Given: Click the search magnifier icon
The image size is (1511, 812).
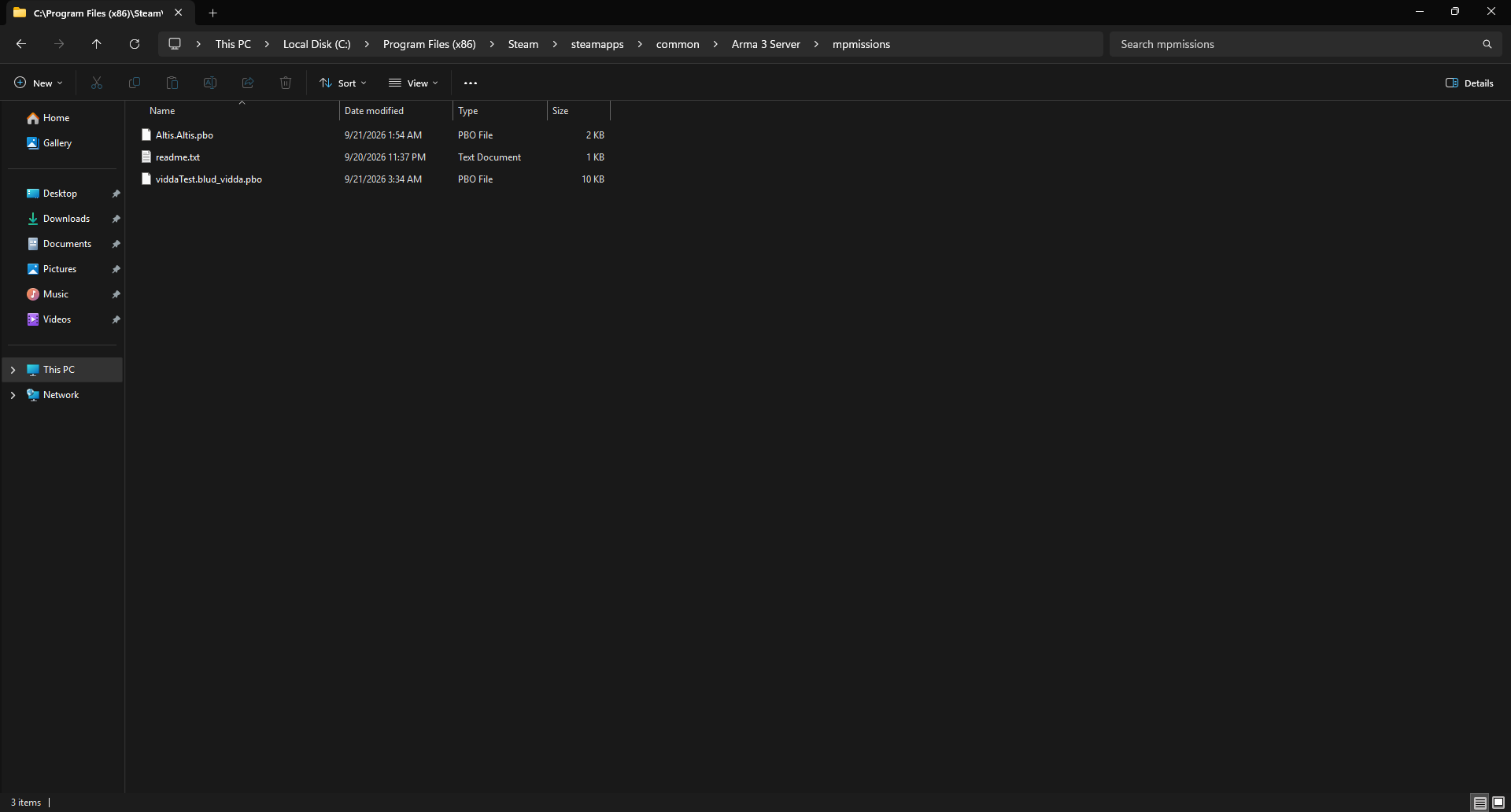Looking at the screenshot, I should (1487, 44).
